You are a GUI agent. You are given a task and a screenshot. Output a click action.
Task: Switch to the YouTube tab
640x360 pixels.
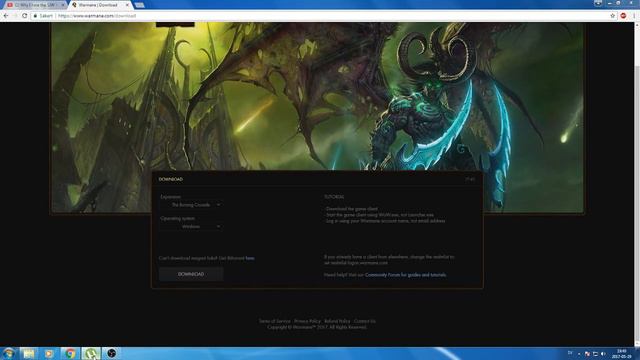tap(34, 5)
